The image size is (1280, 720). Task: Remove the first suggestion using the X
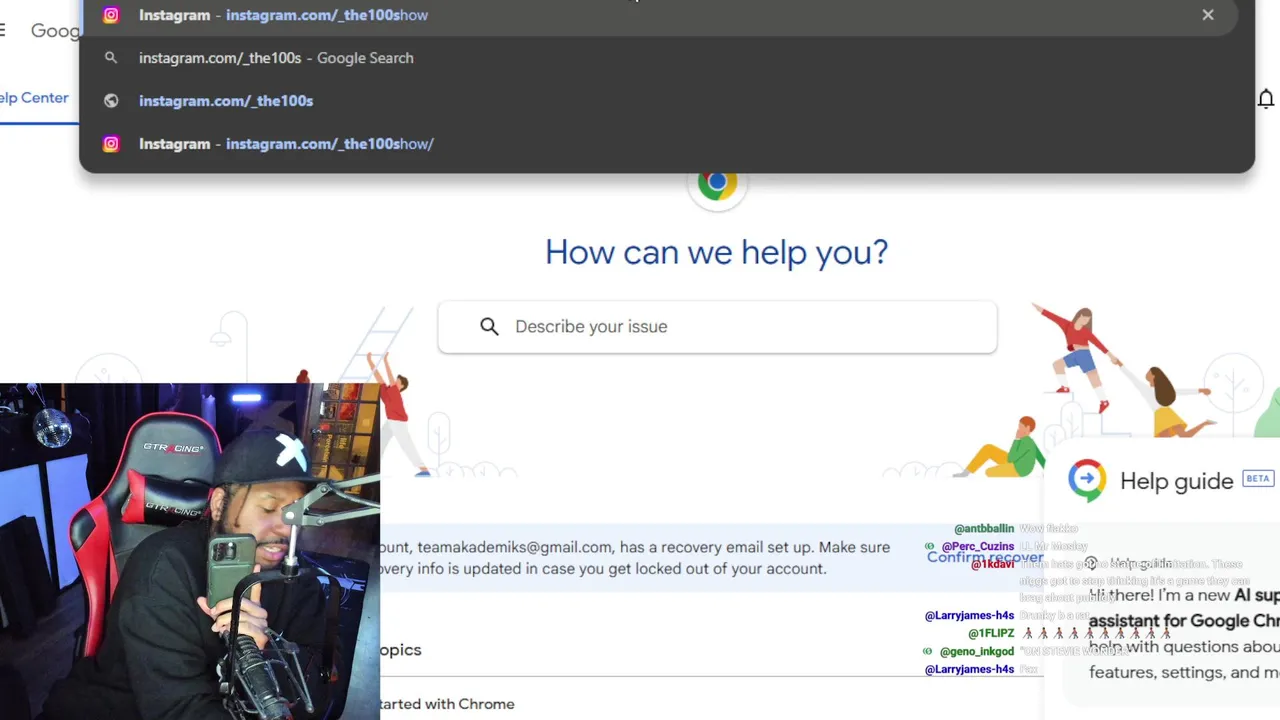pos(1208,15)
